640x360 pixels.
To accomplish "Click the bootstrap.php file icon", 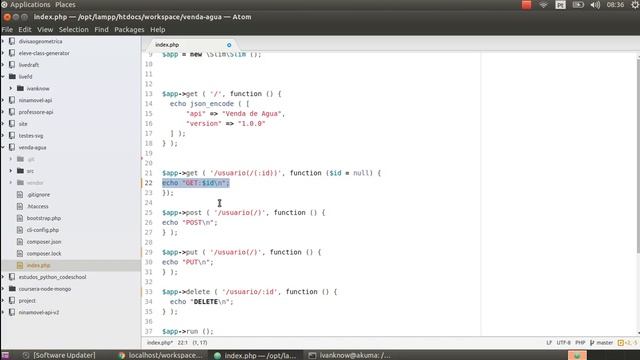I will click(x=20, y=218).
